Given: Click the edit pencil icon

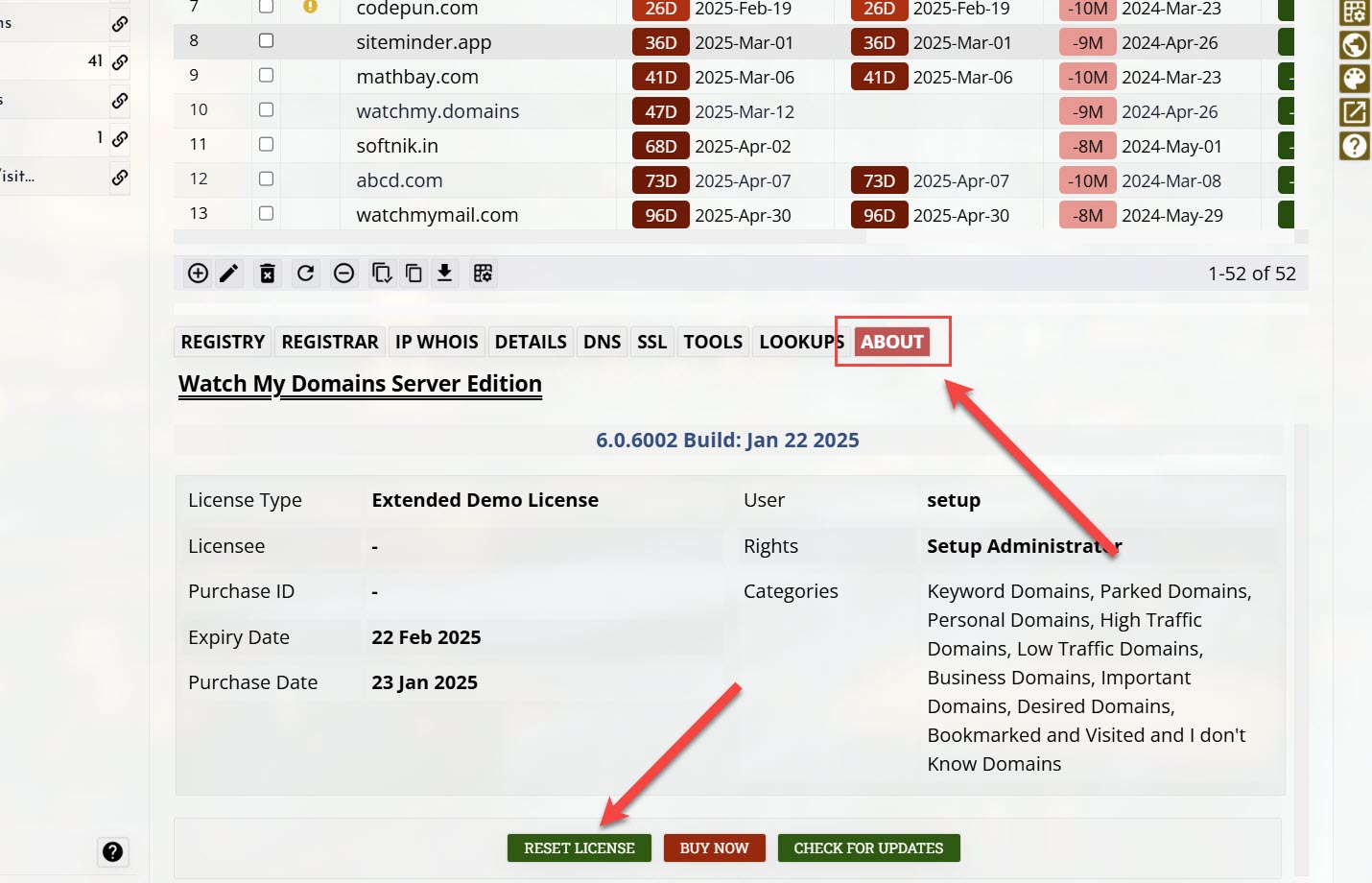Looking at the screenshot, I should (228, 274).
